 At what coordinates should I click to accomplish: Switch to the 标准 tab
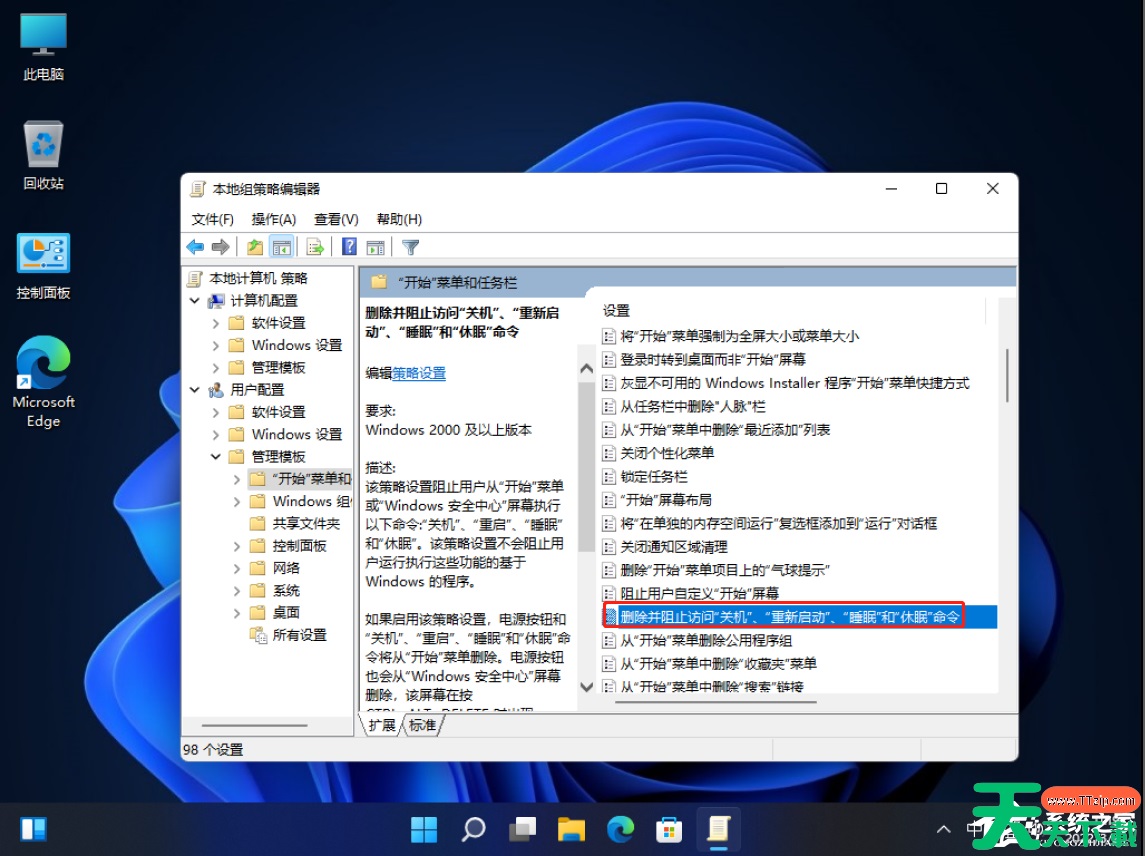pos(422,725)
